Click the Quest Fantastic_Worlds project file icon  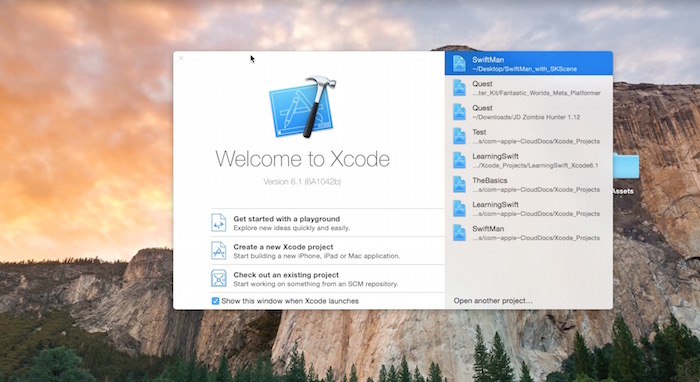(459, 87)
